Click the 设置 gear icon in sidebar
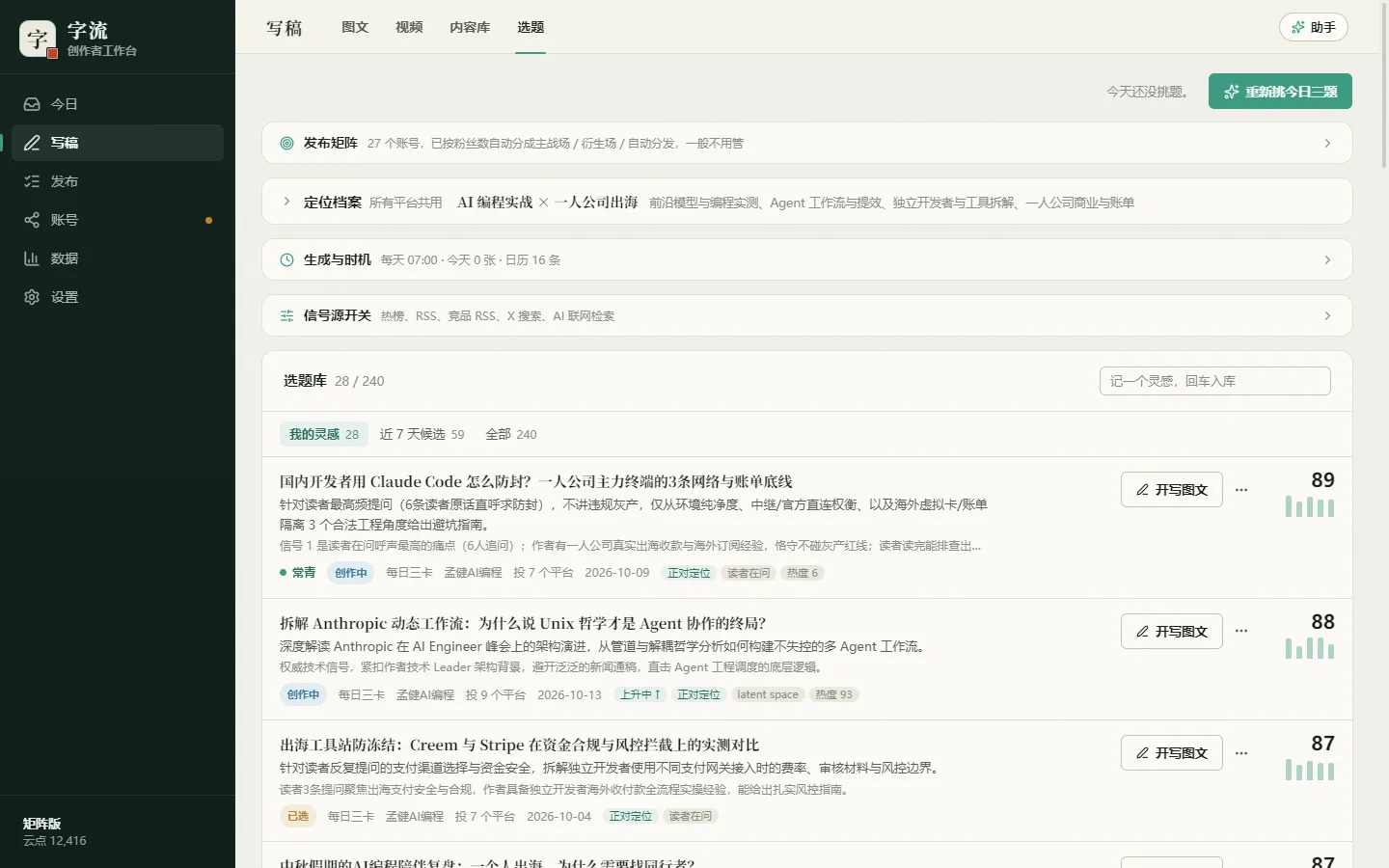This screenshot has width=1389, height=868. (x=32, y=297)
